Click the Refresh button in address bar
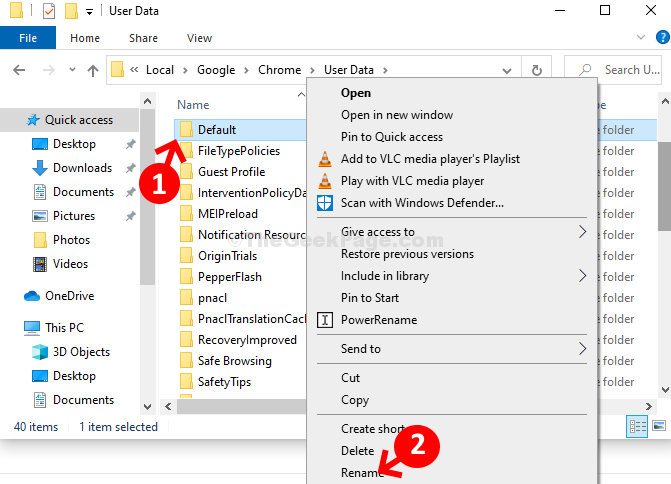This screenshot has width=671, height=484. (x=537, y=71)
